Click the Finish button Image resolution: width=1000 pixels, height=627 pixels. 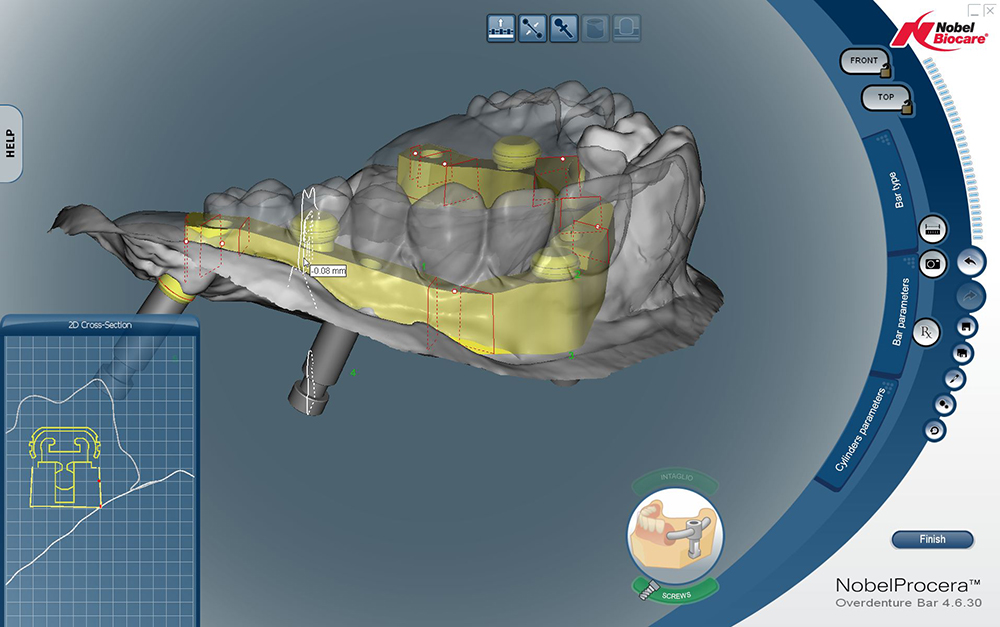932,539
